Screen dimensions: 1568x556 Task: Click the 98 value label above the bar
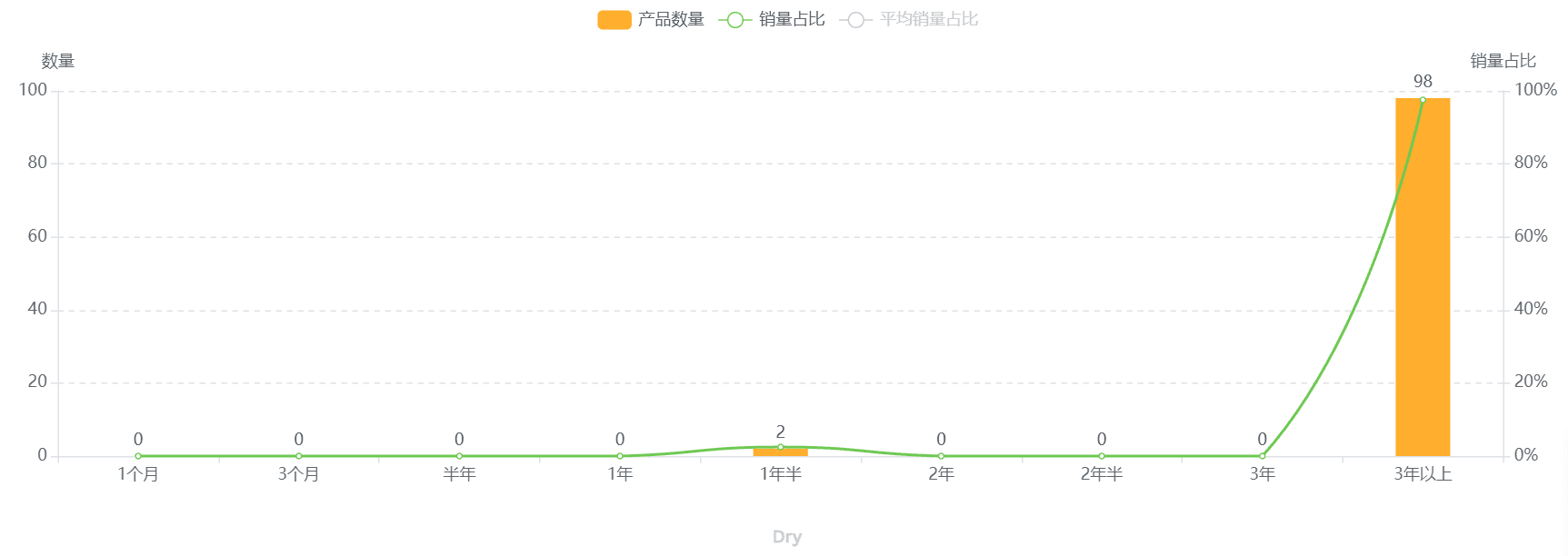1423,82
